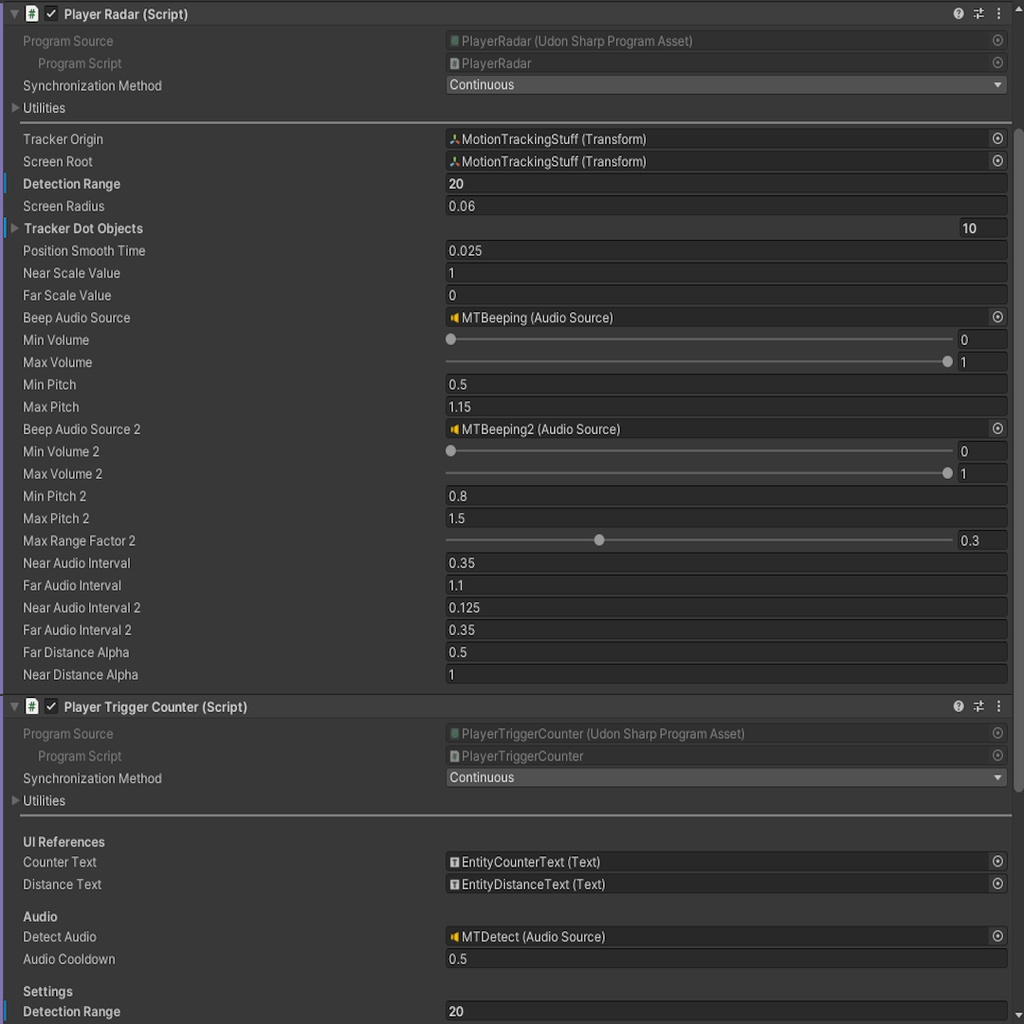Screen dimensions: 1024x1024
Task: Click object picker for Tracker Origin
Action: 997,139
